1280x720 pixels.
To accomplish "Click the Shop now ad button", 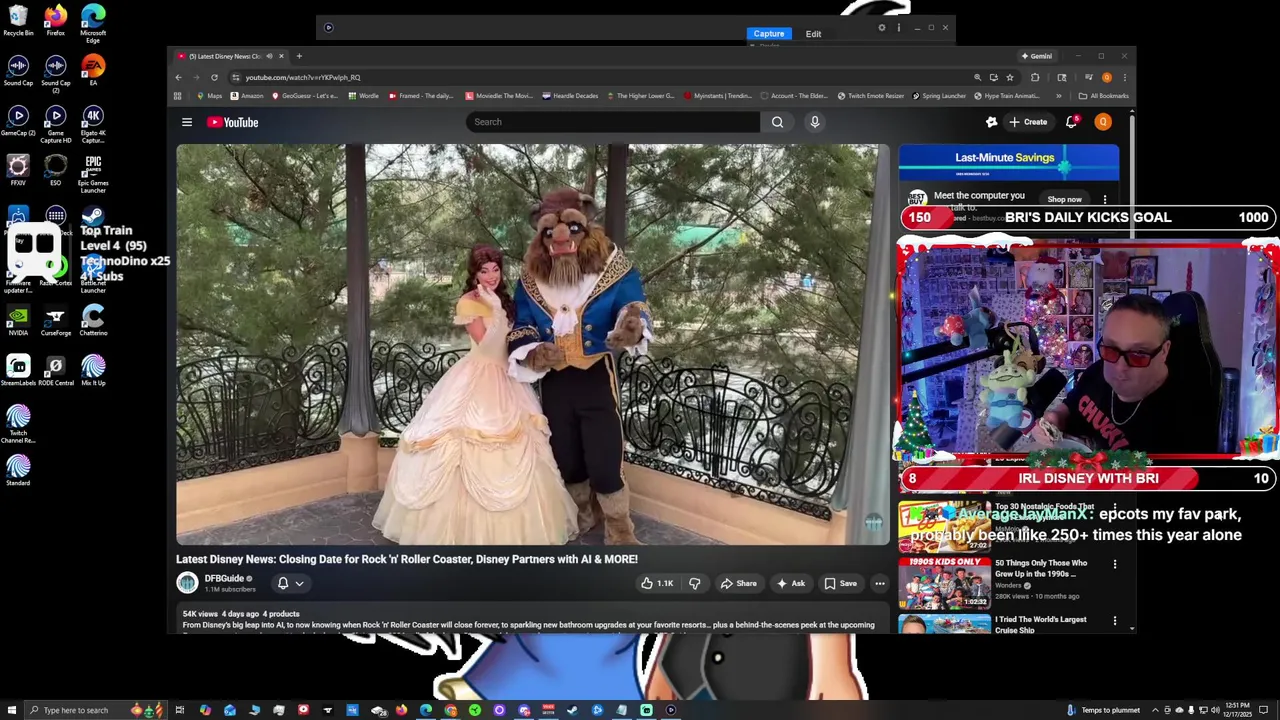I will [x=1064, y=199].
